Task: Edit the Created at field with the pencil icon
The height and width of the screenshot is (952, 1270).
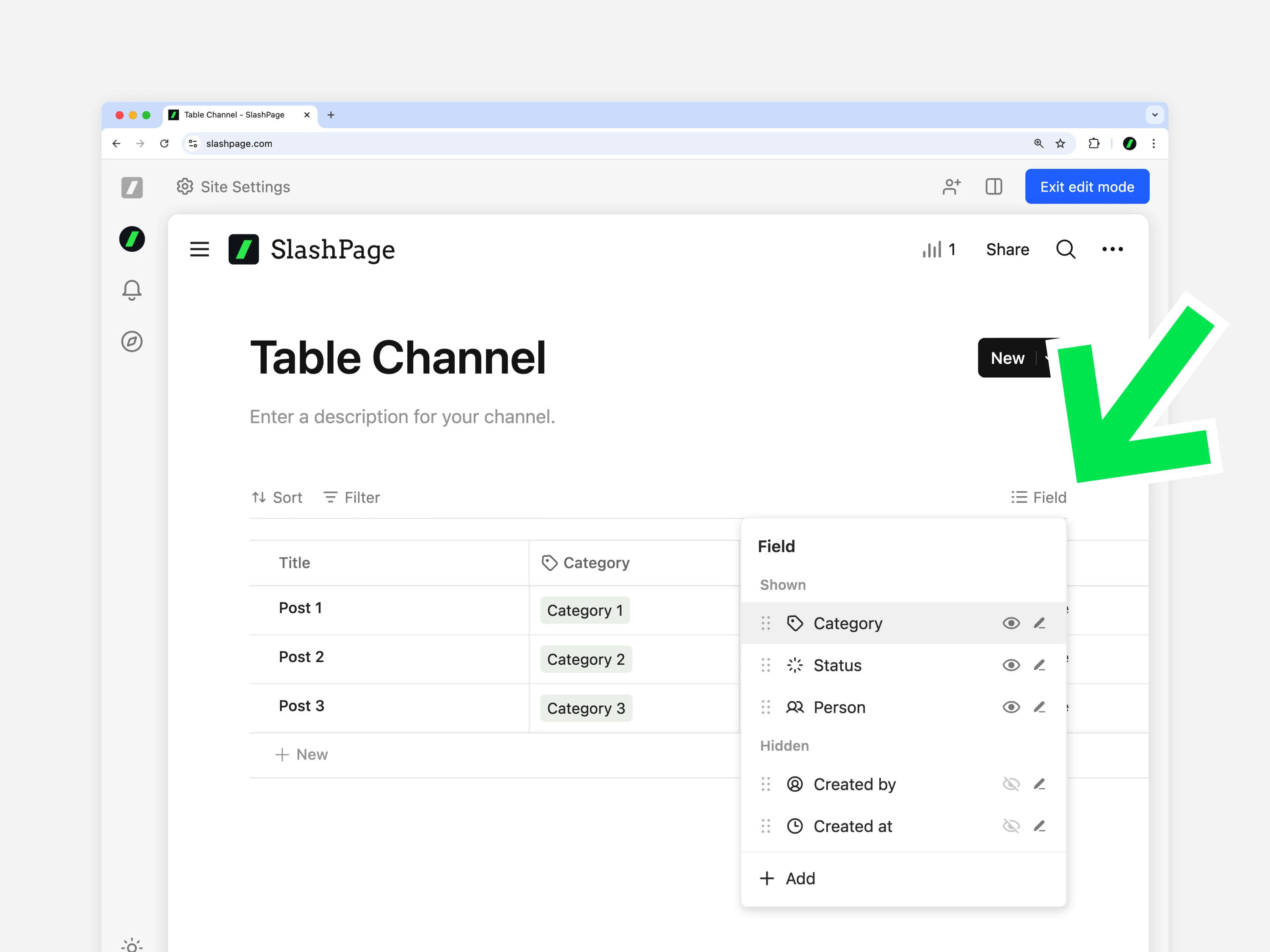Action: tap(1039, 826)
